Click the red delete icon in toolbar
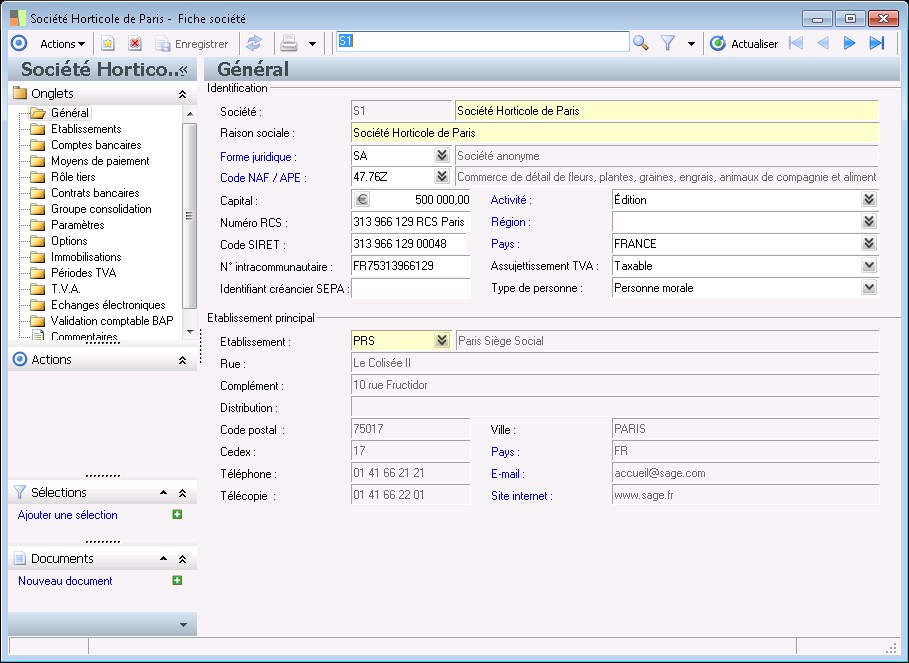 click(135, 43)
